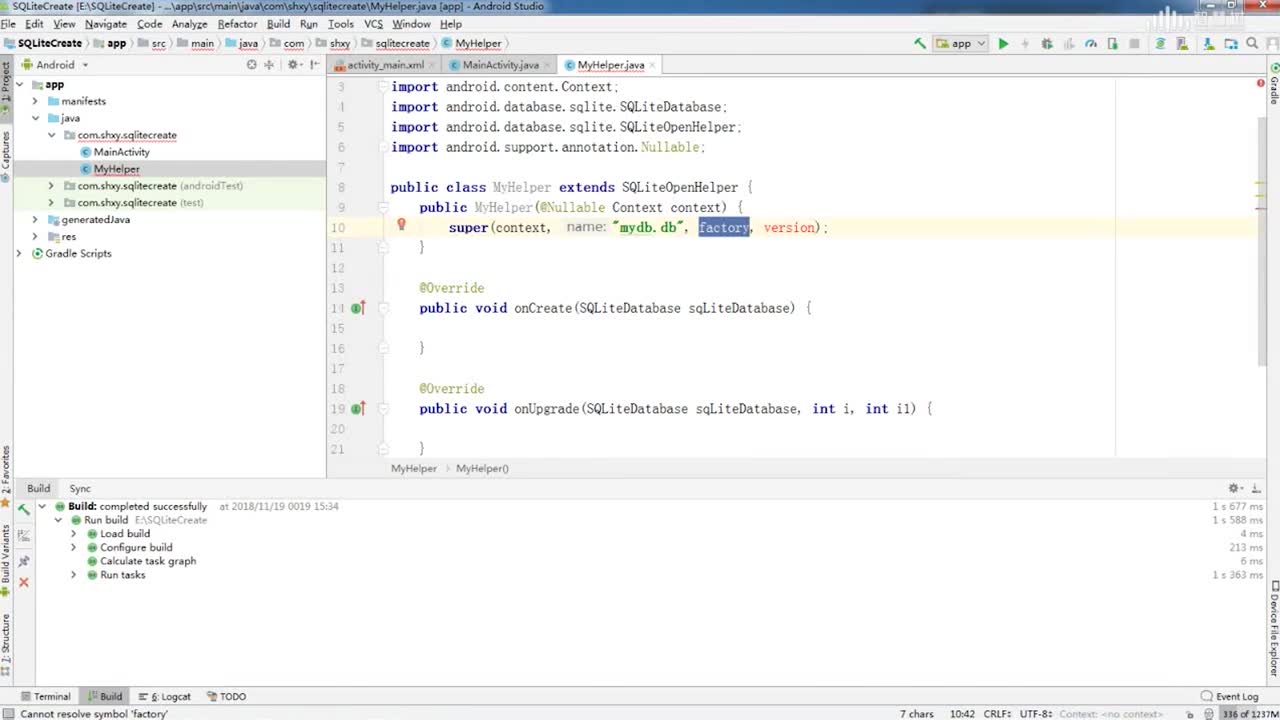Toggle view icon below the hammer in Build panel
Viewport: 1280px width, 720px height.
pyautogui.click(x=24, y=536)
